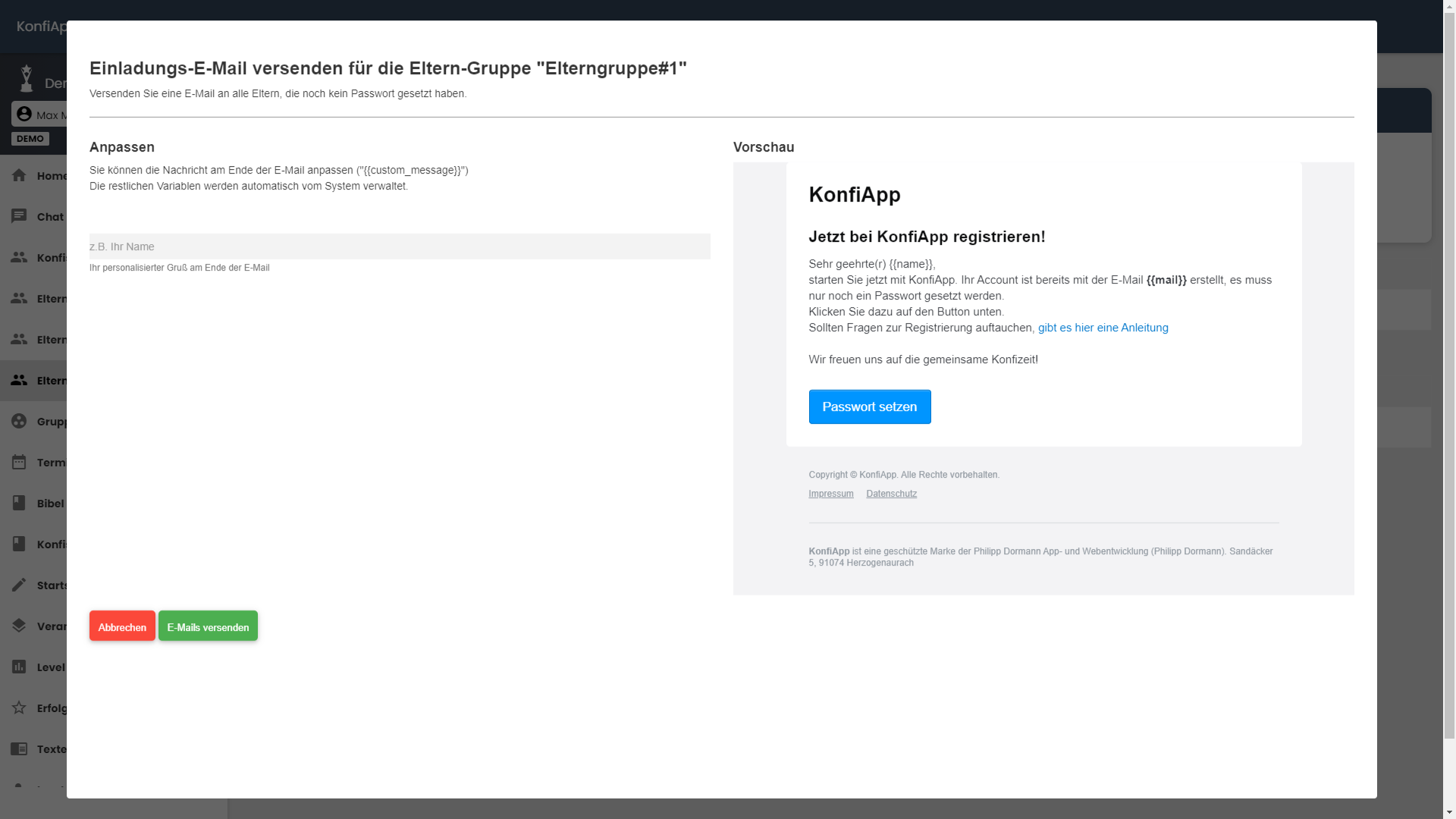
Task: Click the Vorschau heading text
Action: click(764, 147)
